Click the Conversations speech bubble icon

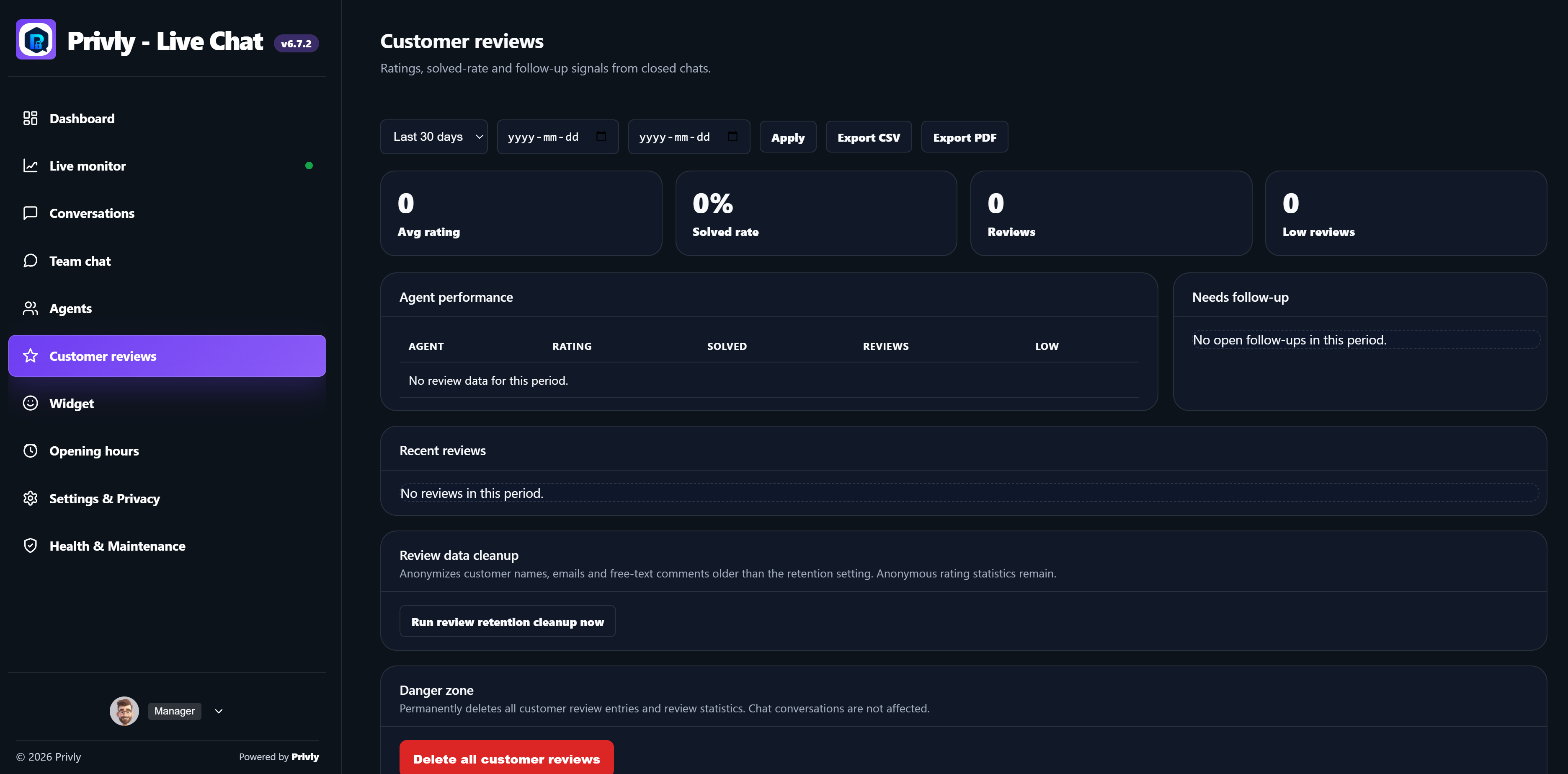(31, 213)
